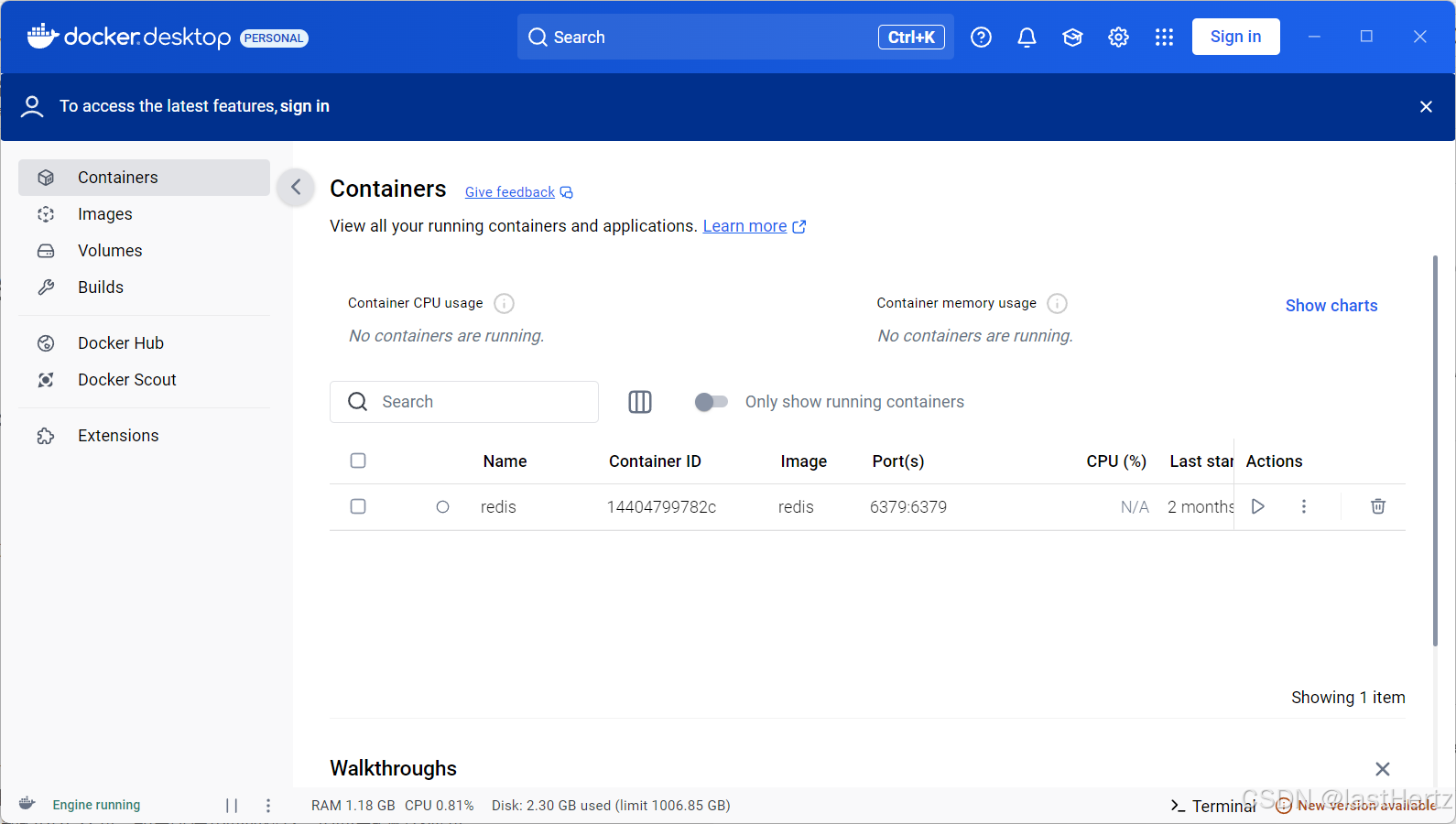Screen dimensions: 1456x824
Task: Open engine options three-dot menu
Action: pos(268,806)
